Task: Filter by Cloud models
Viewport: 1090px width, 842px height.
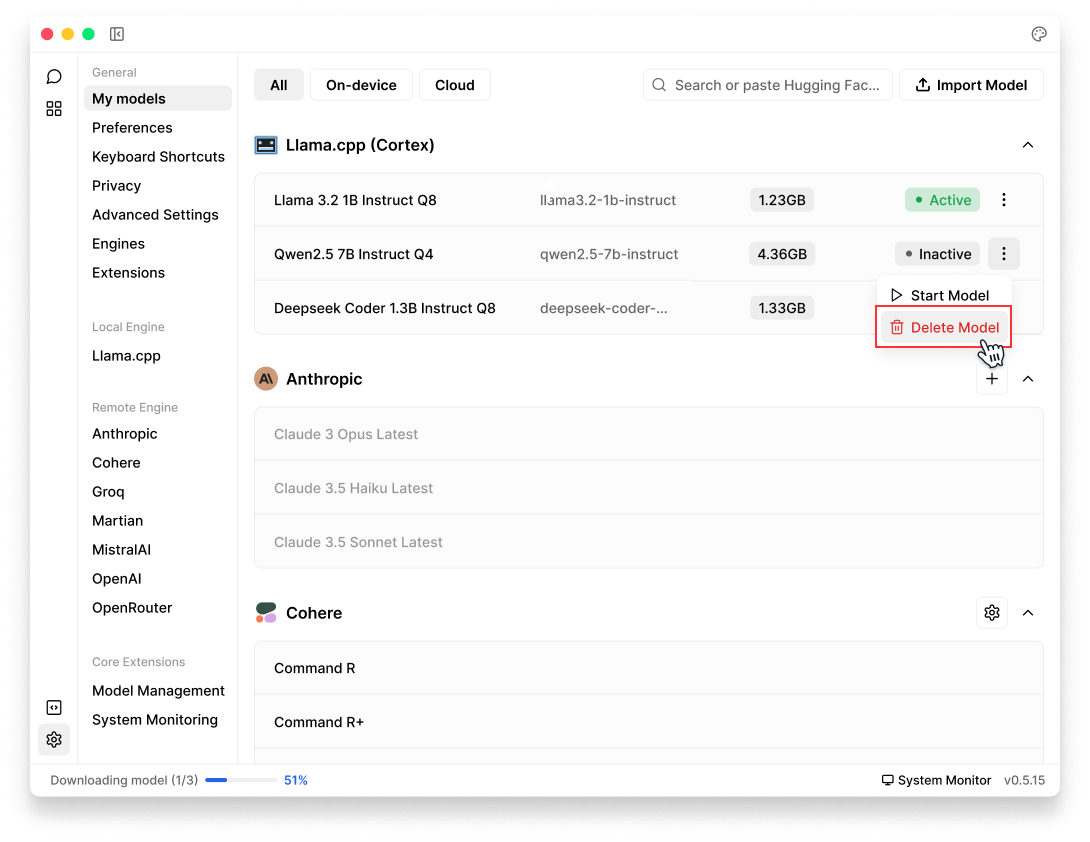Action: 455,85
